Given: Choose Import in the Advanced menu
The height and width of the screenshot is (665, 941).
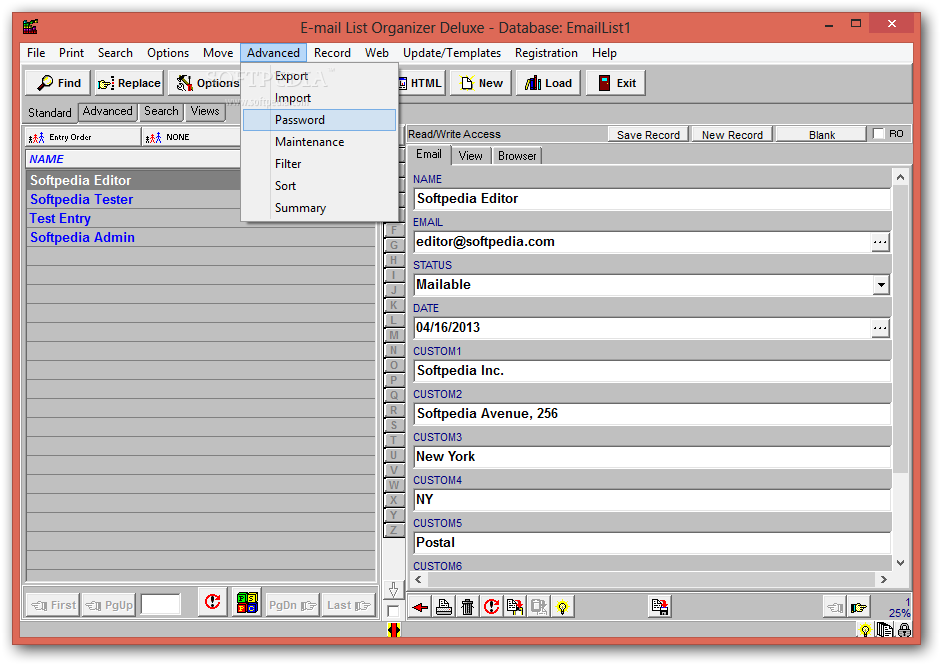Looking at the screenshot, I should [x=319, y=98].
